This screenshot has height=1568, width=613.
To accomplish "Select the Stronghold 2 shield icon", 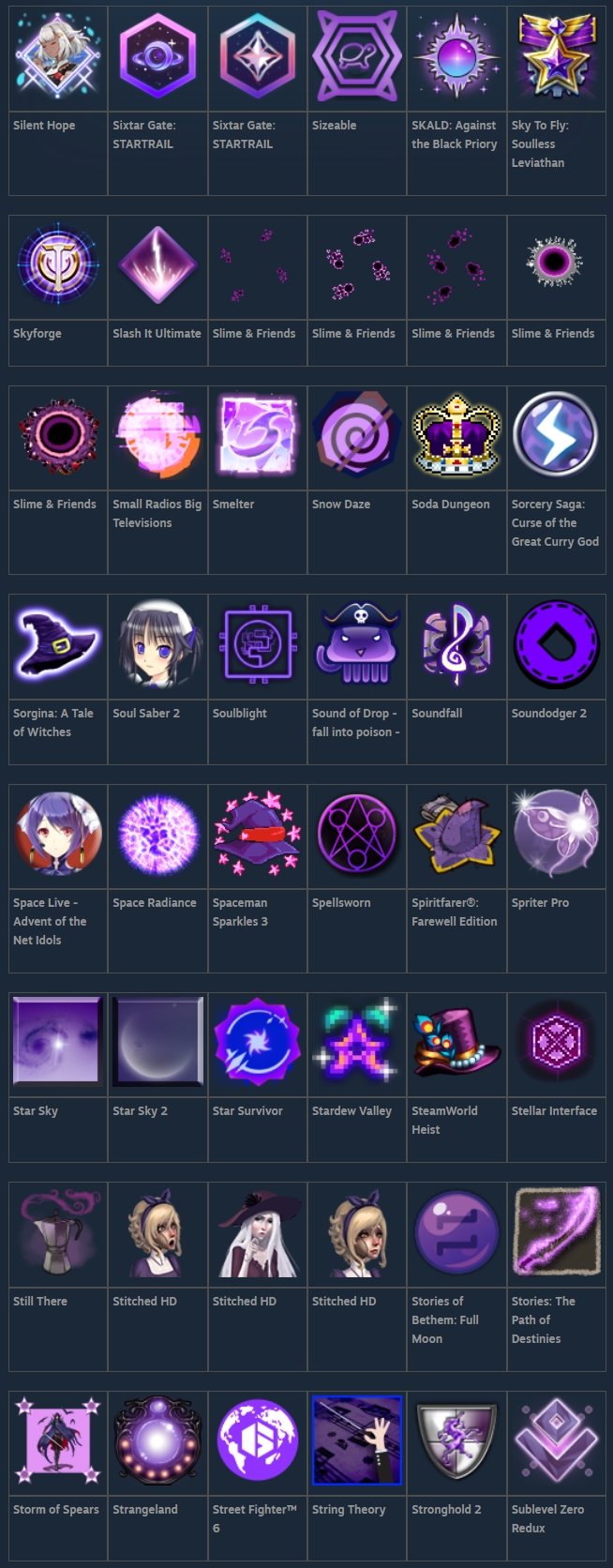I will pos(456,1440).
